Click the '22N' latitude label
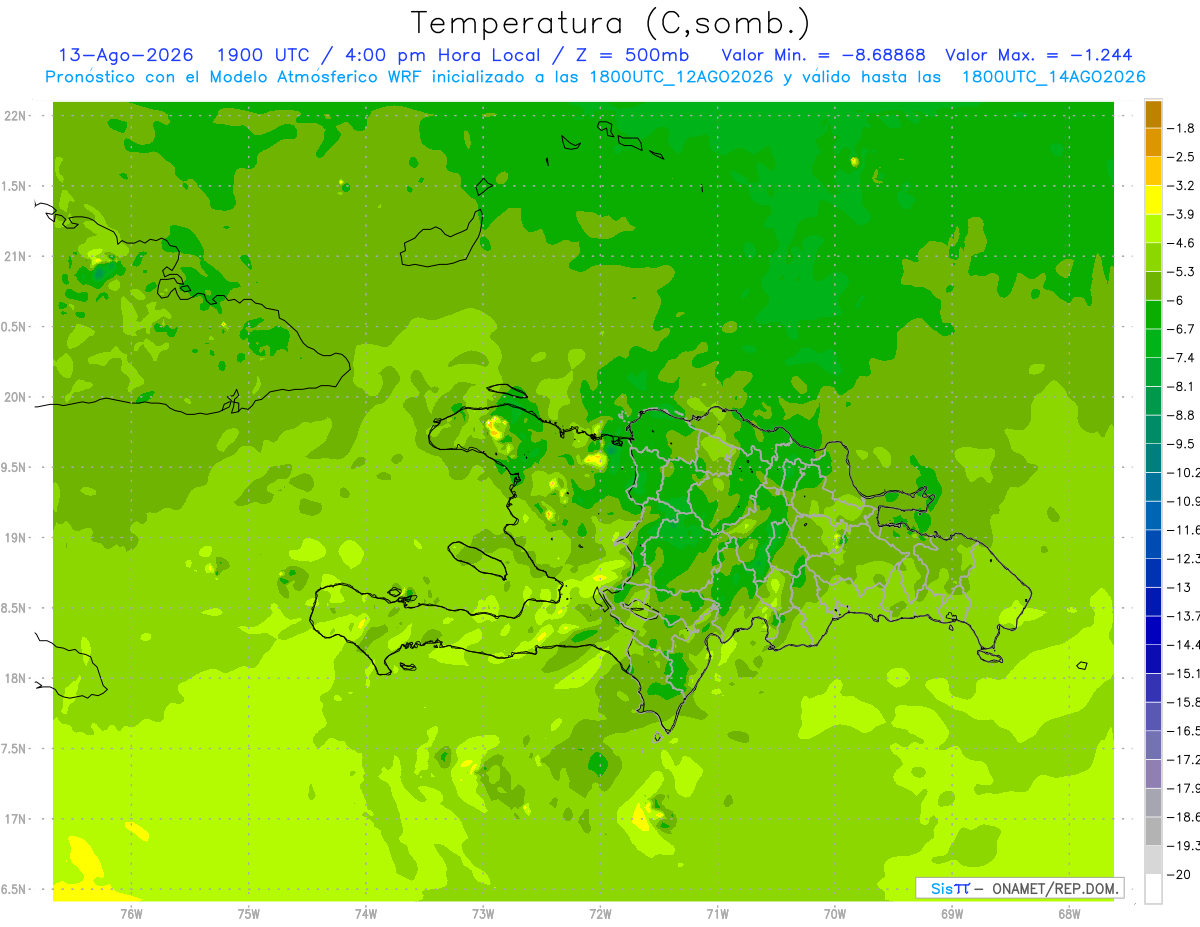 (16, 116)
